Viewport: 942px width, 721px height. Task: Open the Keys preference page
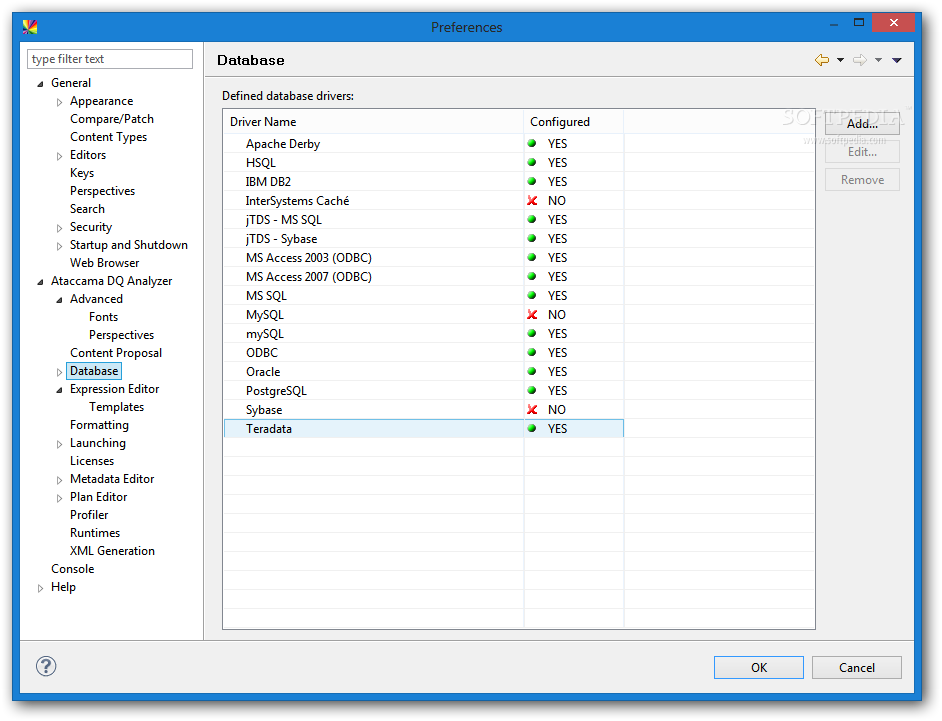pos(82,173)
